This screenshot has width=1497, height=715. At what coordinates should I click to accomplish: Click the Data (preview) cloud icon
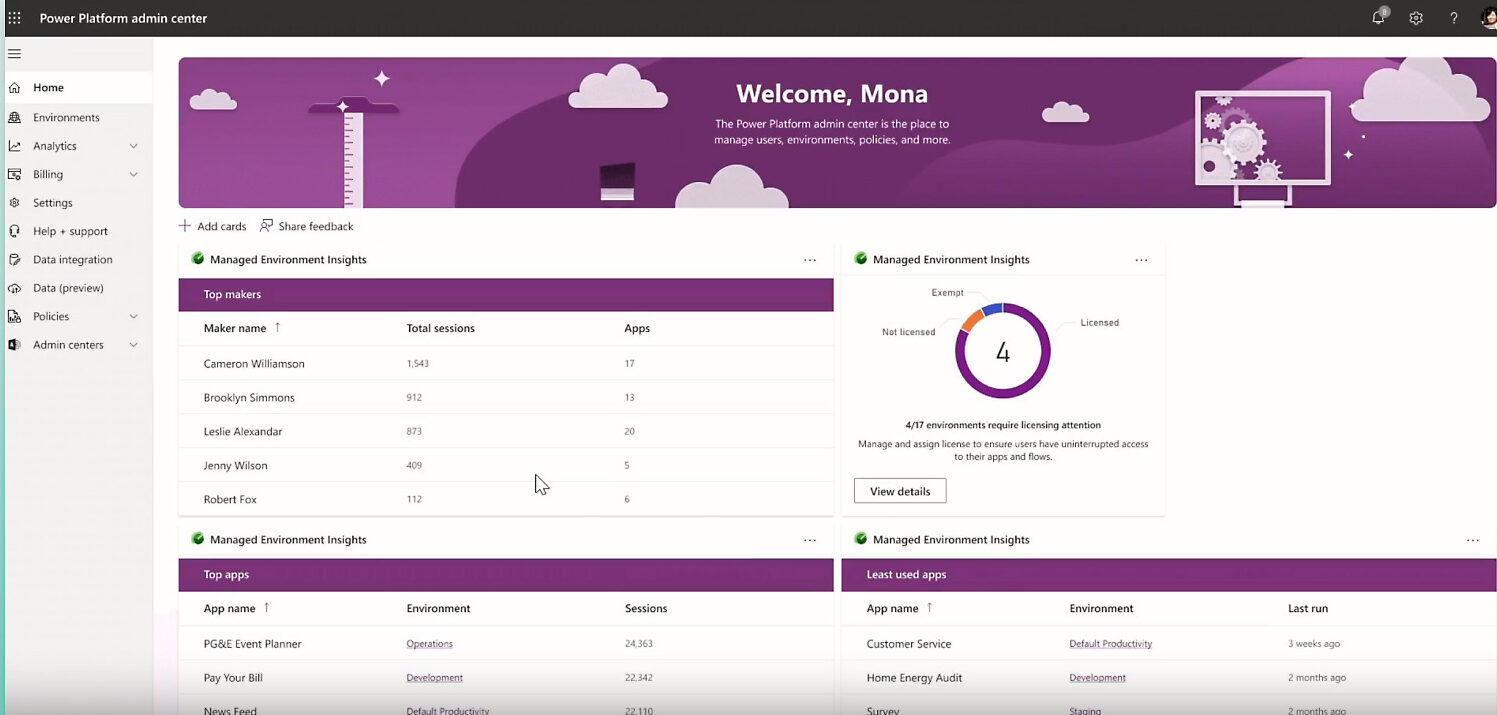pyautogui.click(x=14, y=288)
